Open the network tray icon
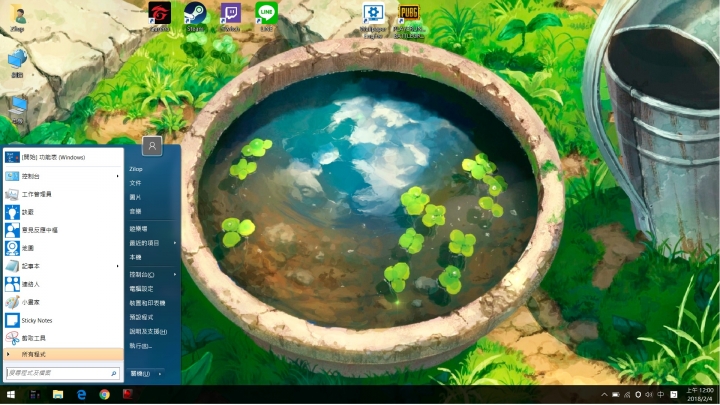This screenshot has width=720, height=405. click(627, 394)
